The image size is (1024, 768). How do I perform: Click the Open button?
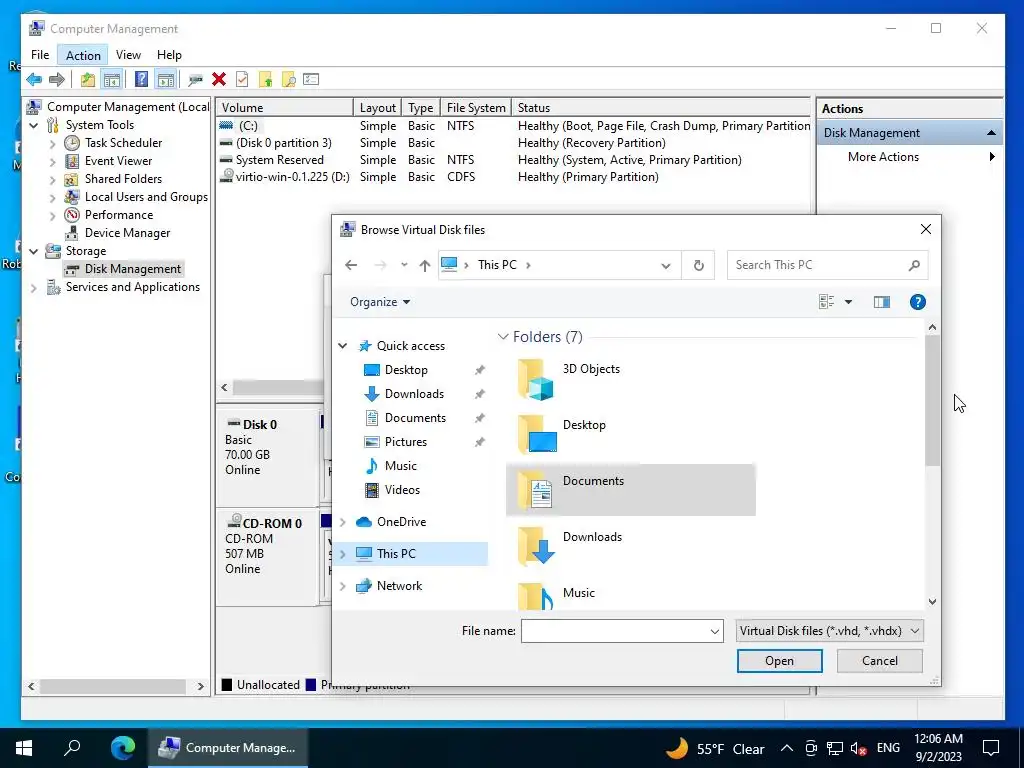click(x=779, y=661)
